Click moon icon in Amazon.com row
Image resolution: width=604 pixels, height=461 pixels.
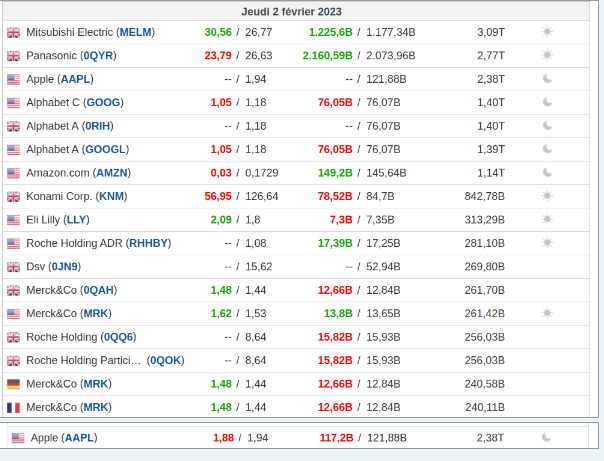[547, 173]
